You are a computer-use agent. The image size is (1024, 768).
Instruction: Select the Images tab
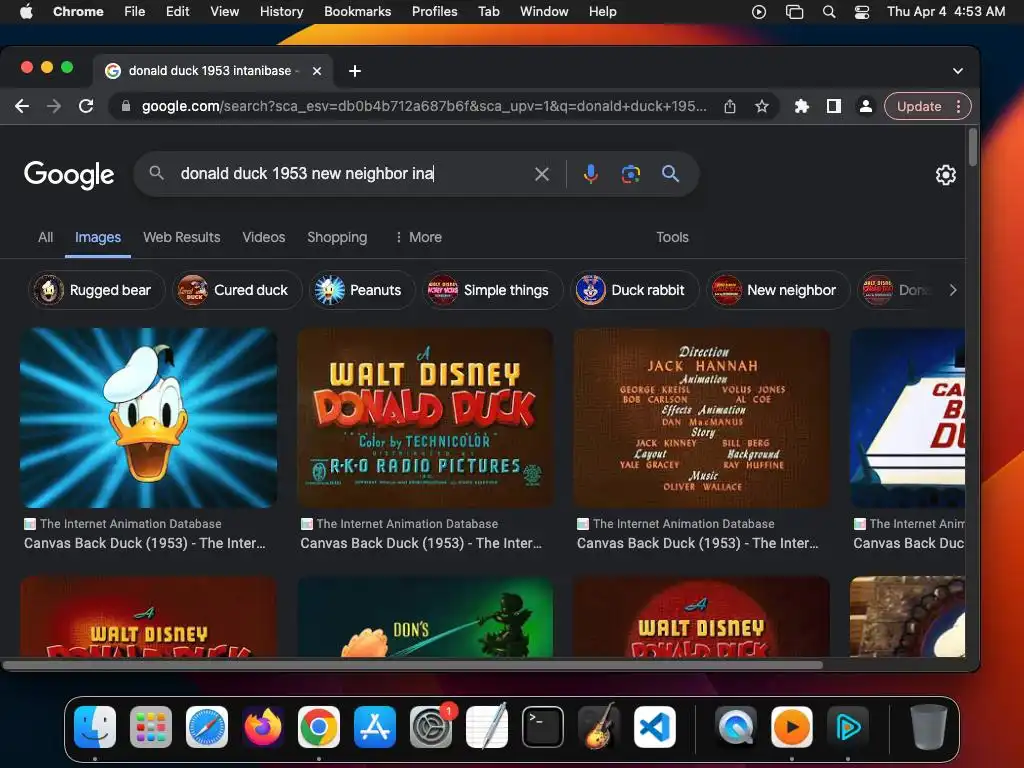point(98,237)
